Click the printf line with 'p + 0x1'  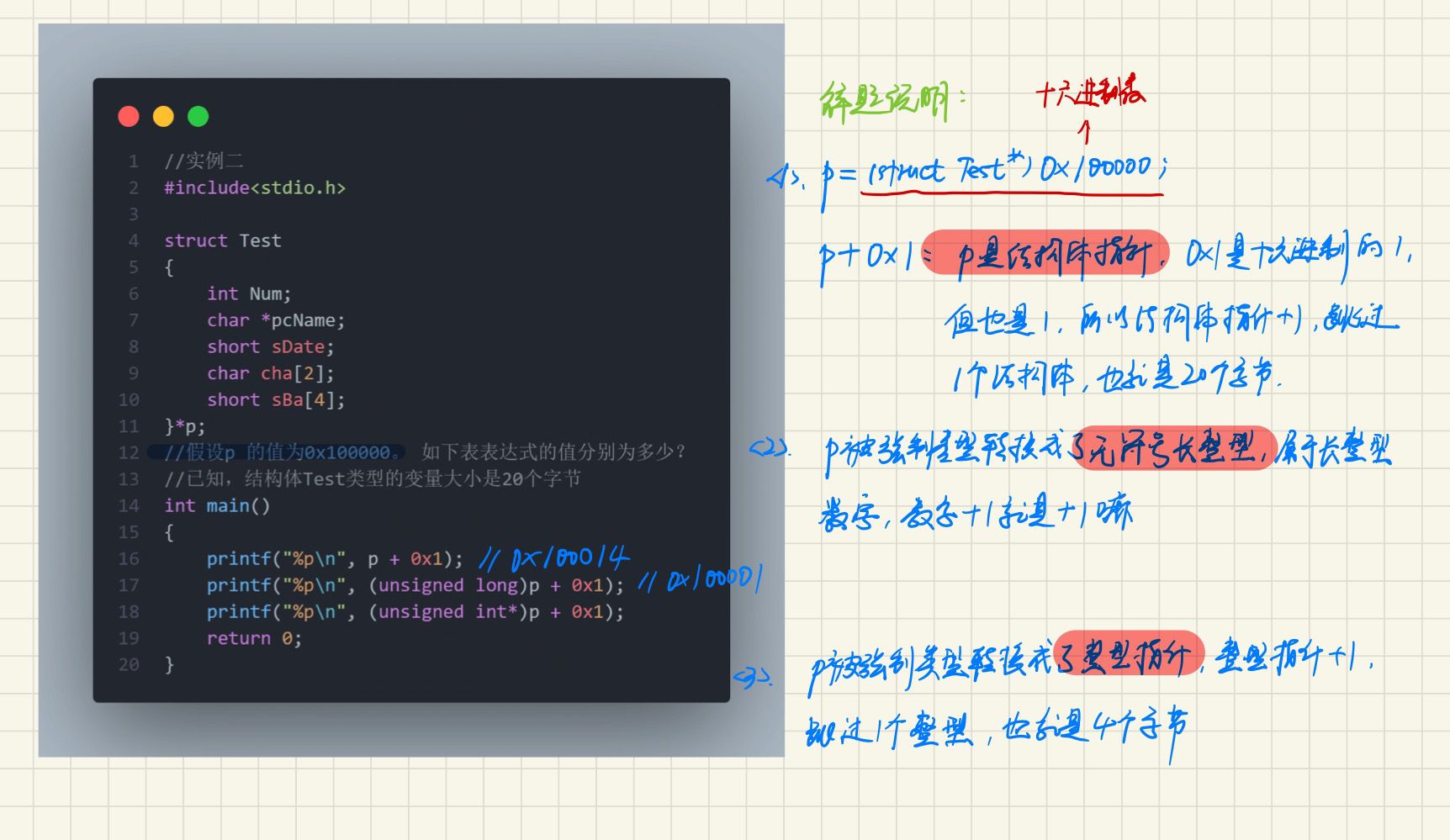coord(335,558)
